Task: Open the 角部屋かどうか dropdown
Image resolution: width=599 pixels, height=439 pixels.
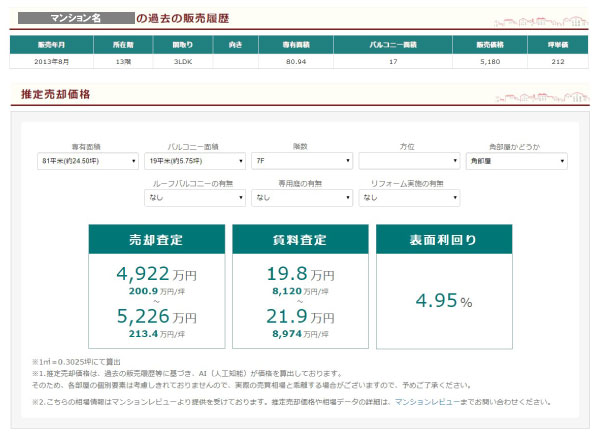Action: click(x=516, y=161)
